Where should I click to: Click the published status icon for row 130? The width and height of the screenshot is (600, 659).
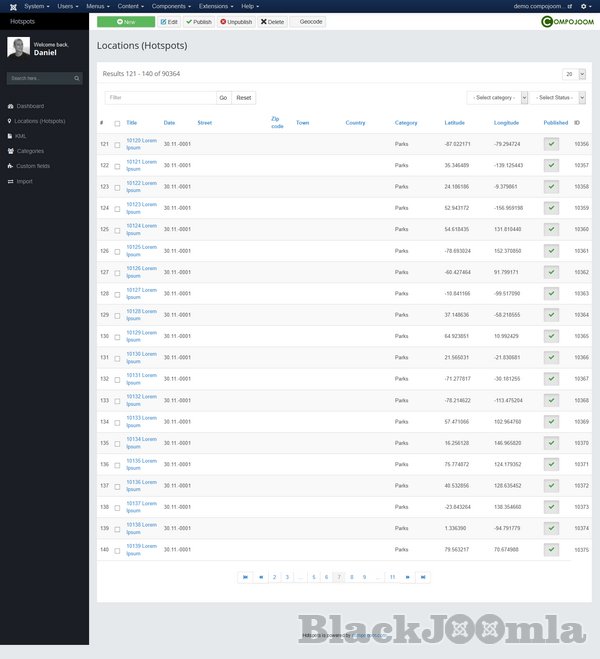tap(551, 336)
